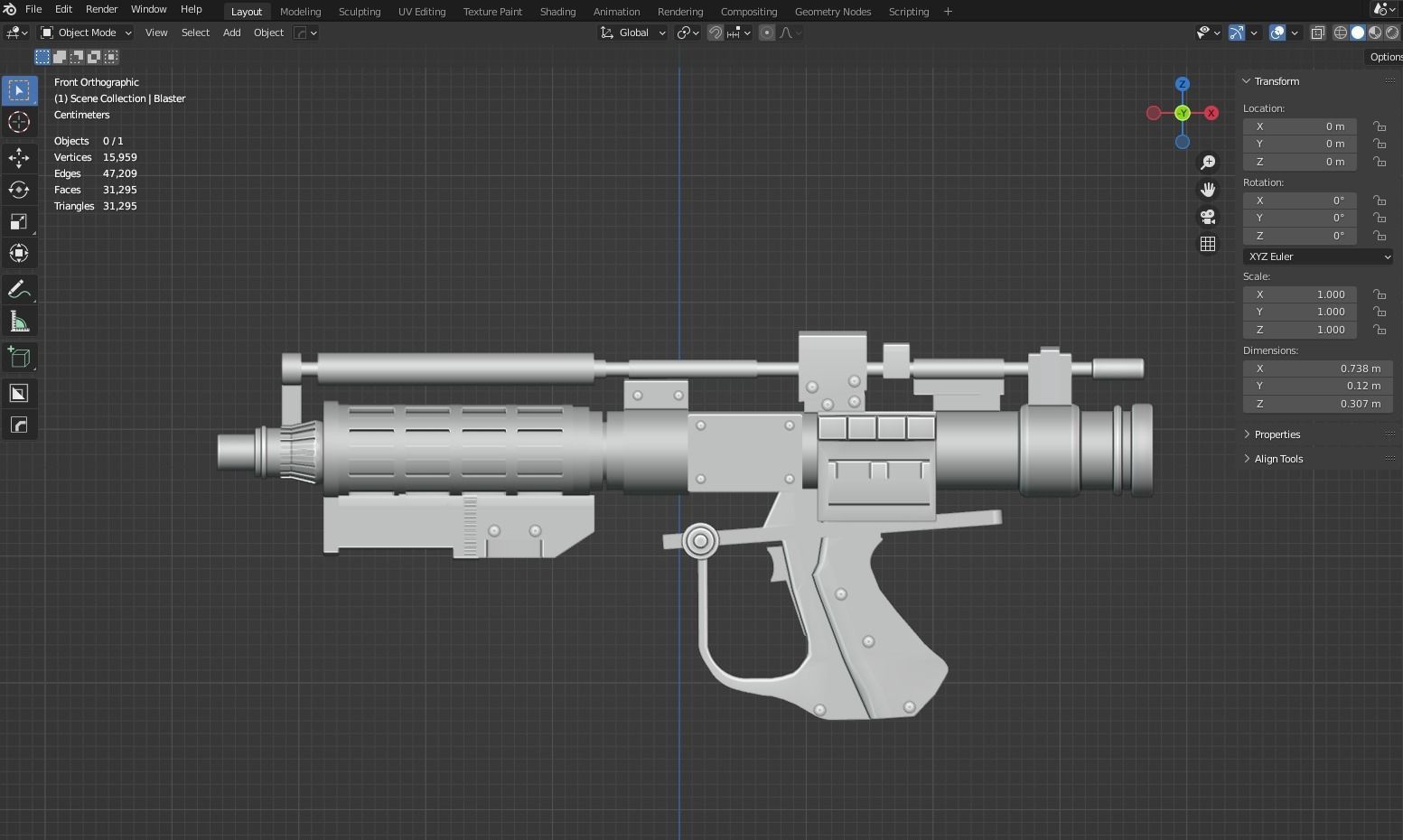Switch to Rendered viewport shading

click(1392, 33)
